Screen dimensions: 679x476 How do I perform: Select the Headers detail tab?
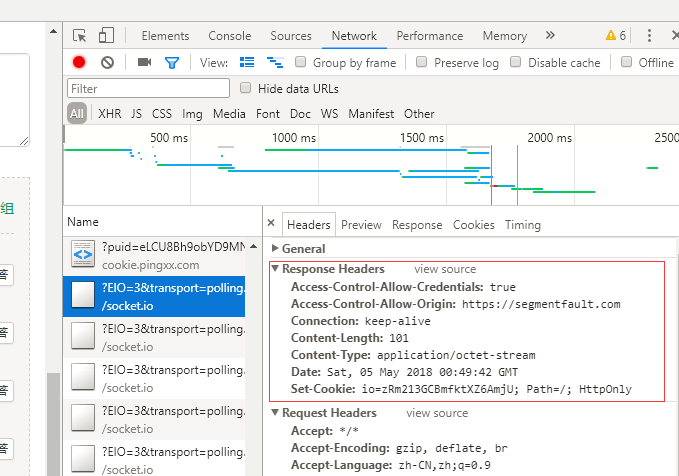click(309, 225)
